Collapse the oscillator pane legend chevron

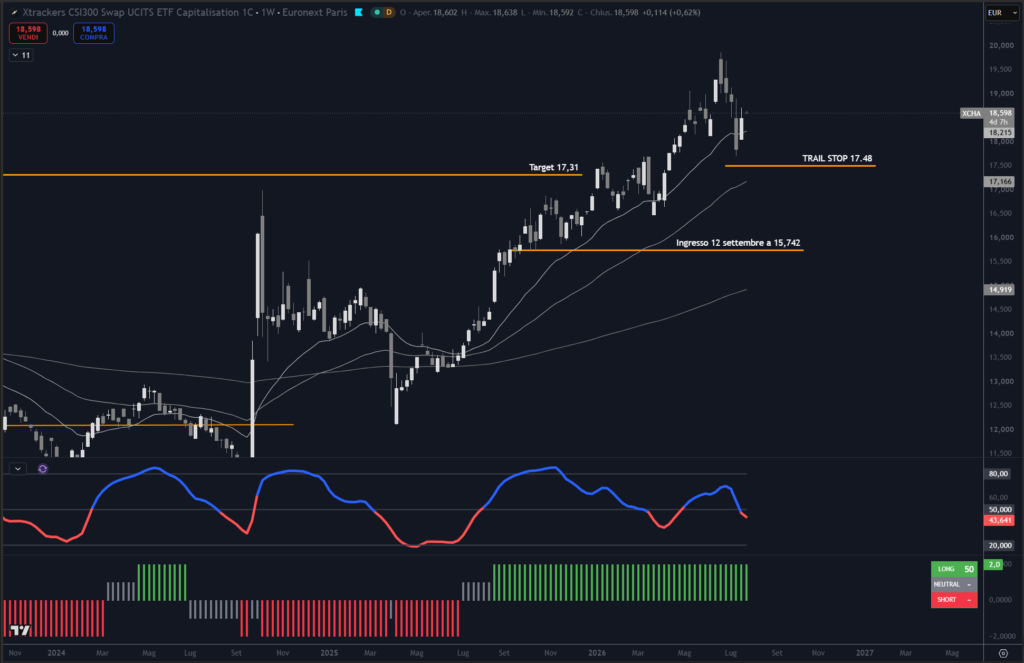(18, 469)
